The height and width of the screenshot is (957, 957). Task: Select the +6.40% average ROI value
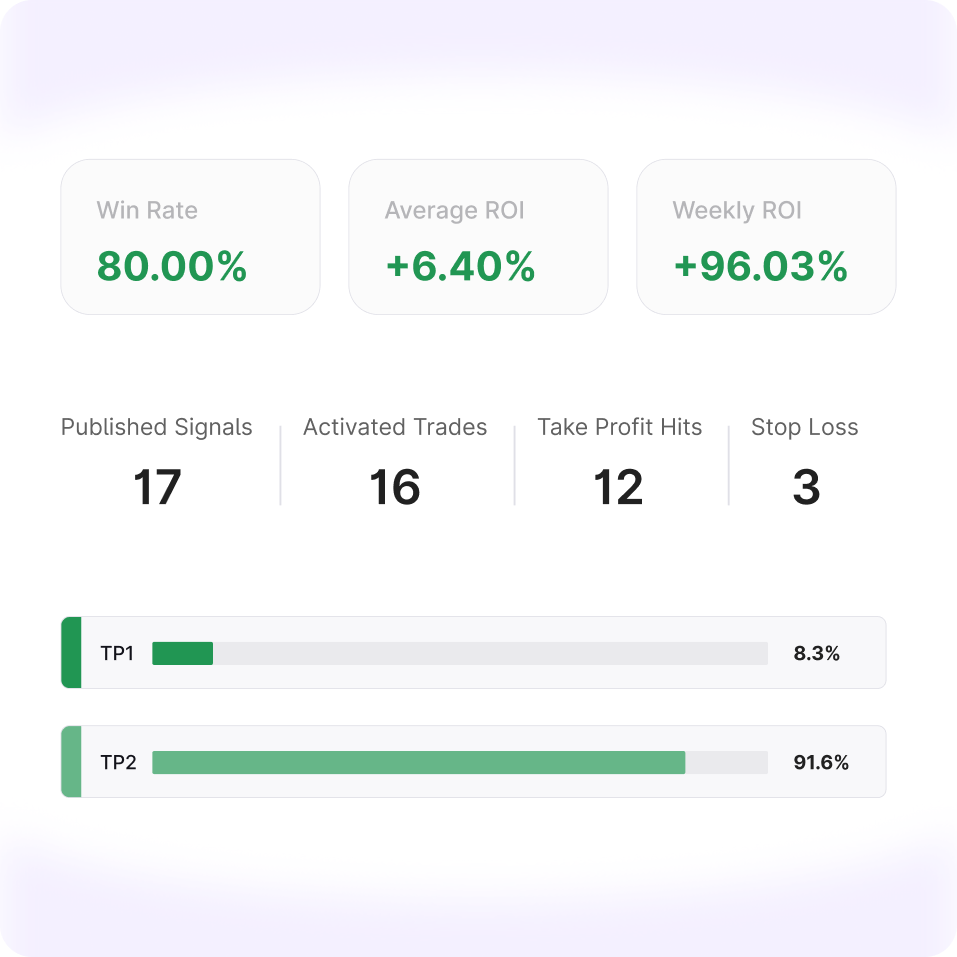(x=460, y=267)
